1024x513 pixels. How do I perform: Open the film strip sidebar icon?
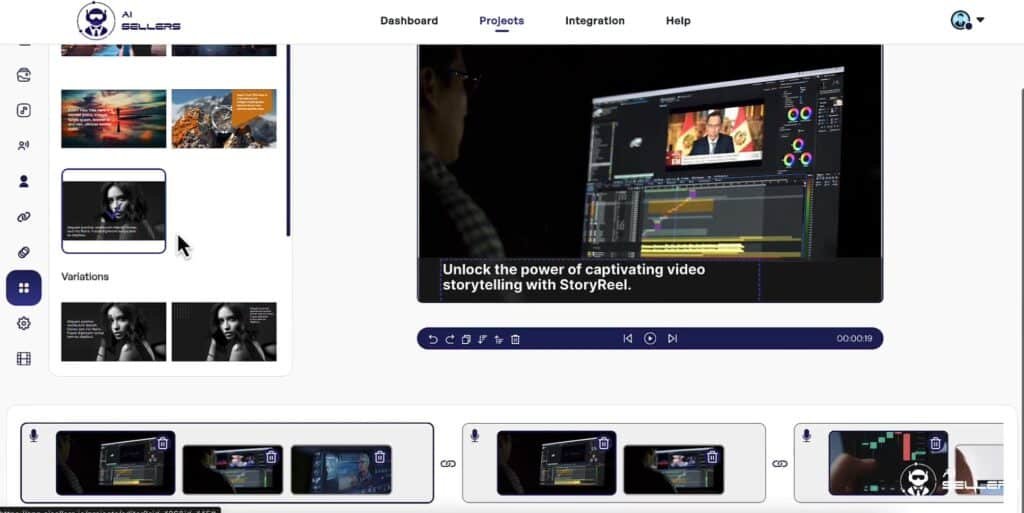24,358
